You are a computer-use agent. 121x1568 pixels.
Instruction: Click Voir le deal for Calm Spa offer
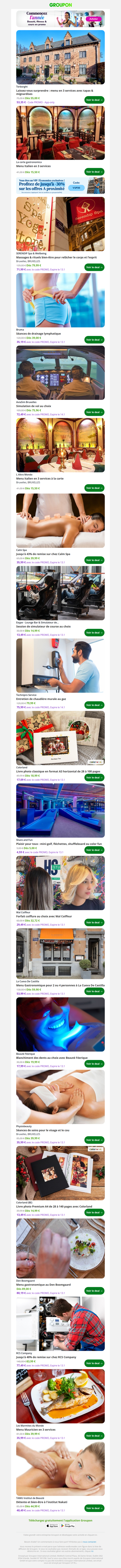(x=94, y=560)
